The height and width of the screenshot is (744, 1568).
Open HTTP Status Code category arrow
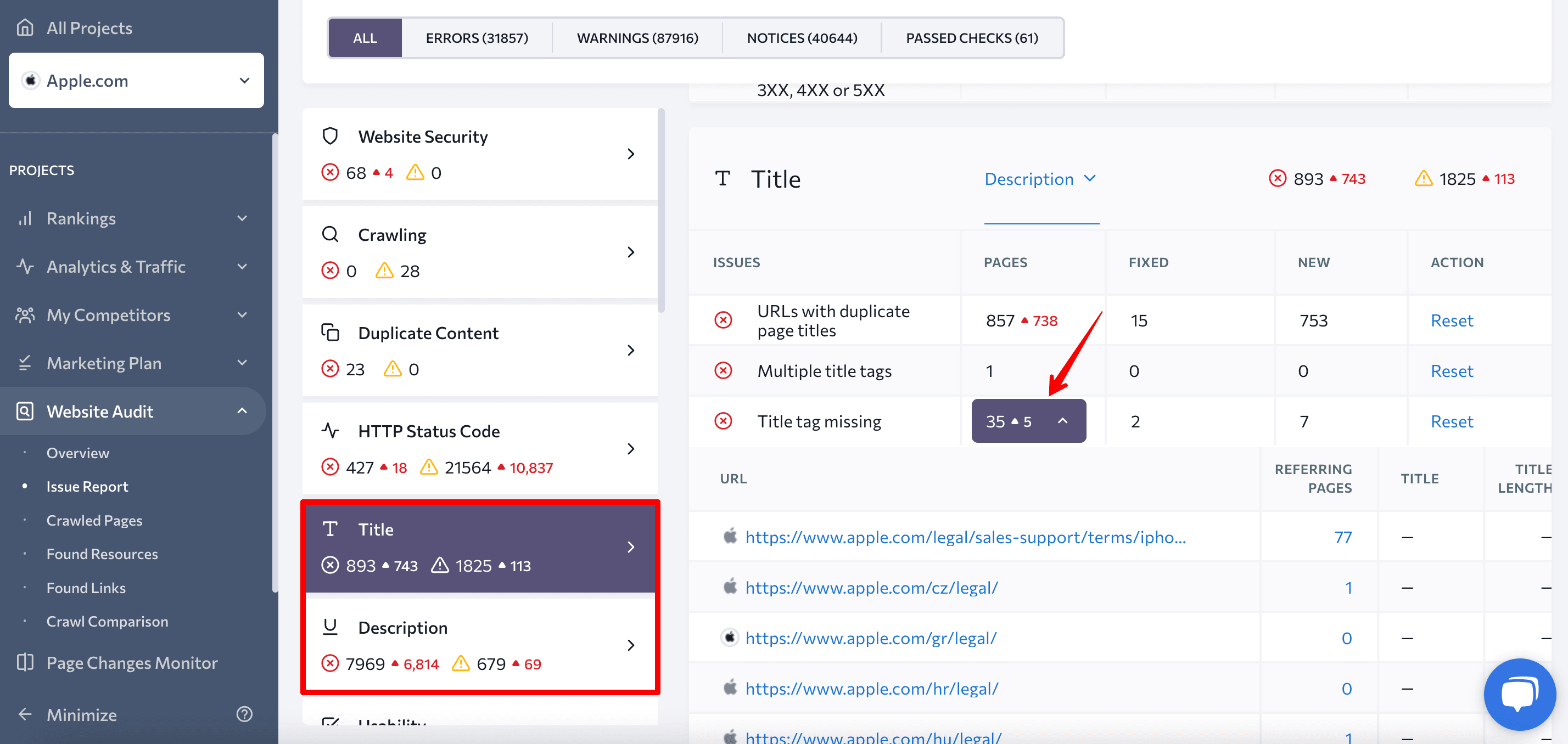631,449
